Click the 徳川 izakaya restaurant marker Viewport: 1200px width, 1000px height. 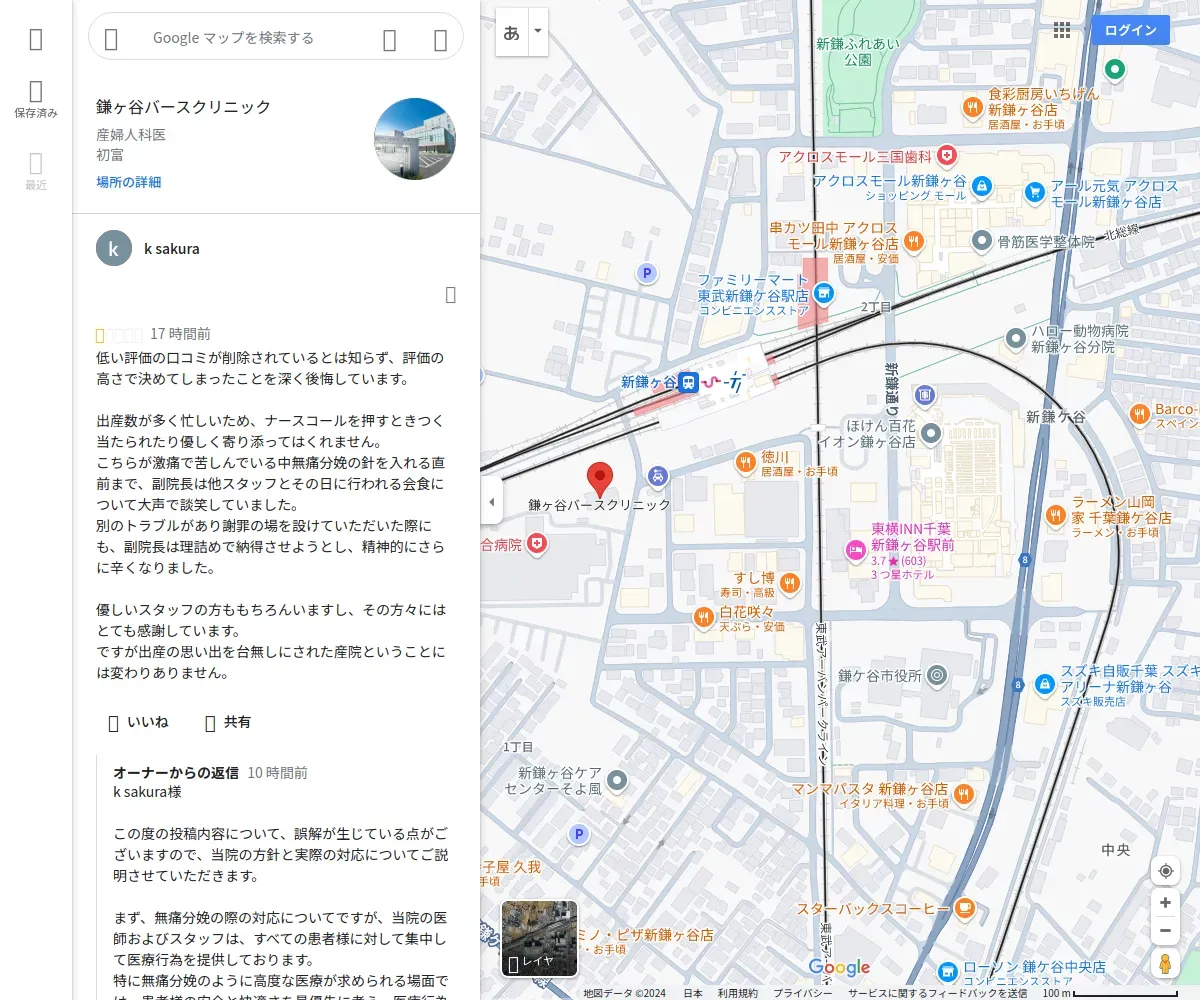tap(744, 462)
